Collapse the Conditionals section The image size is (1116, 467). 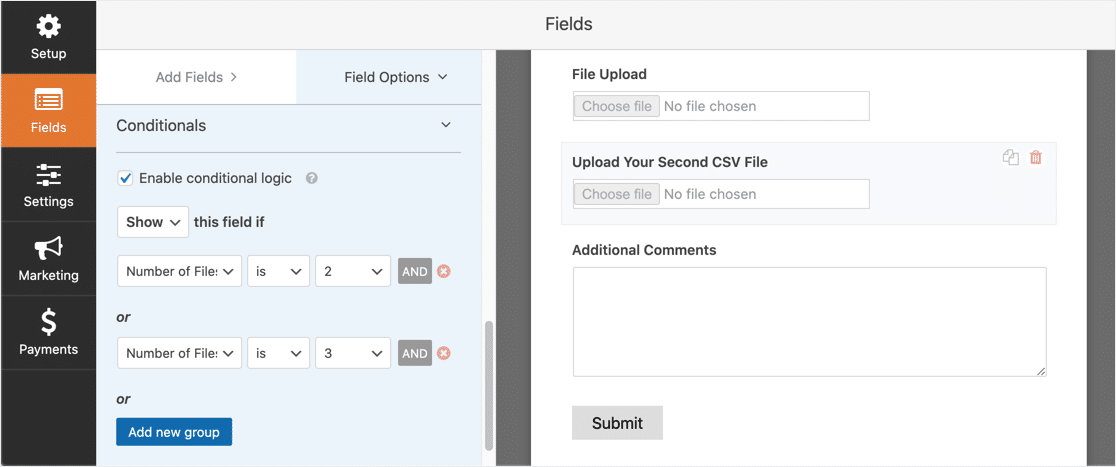click(446, 125)
